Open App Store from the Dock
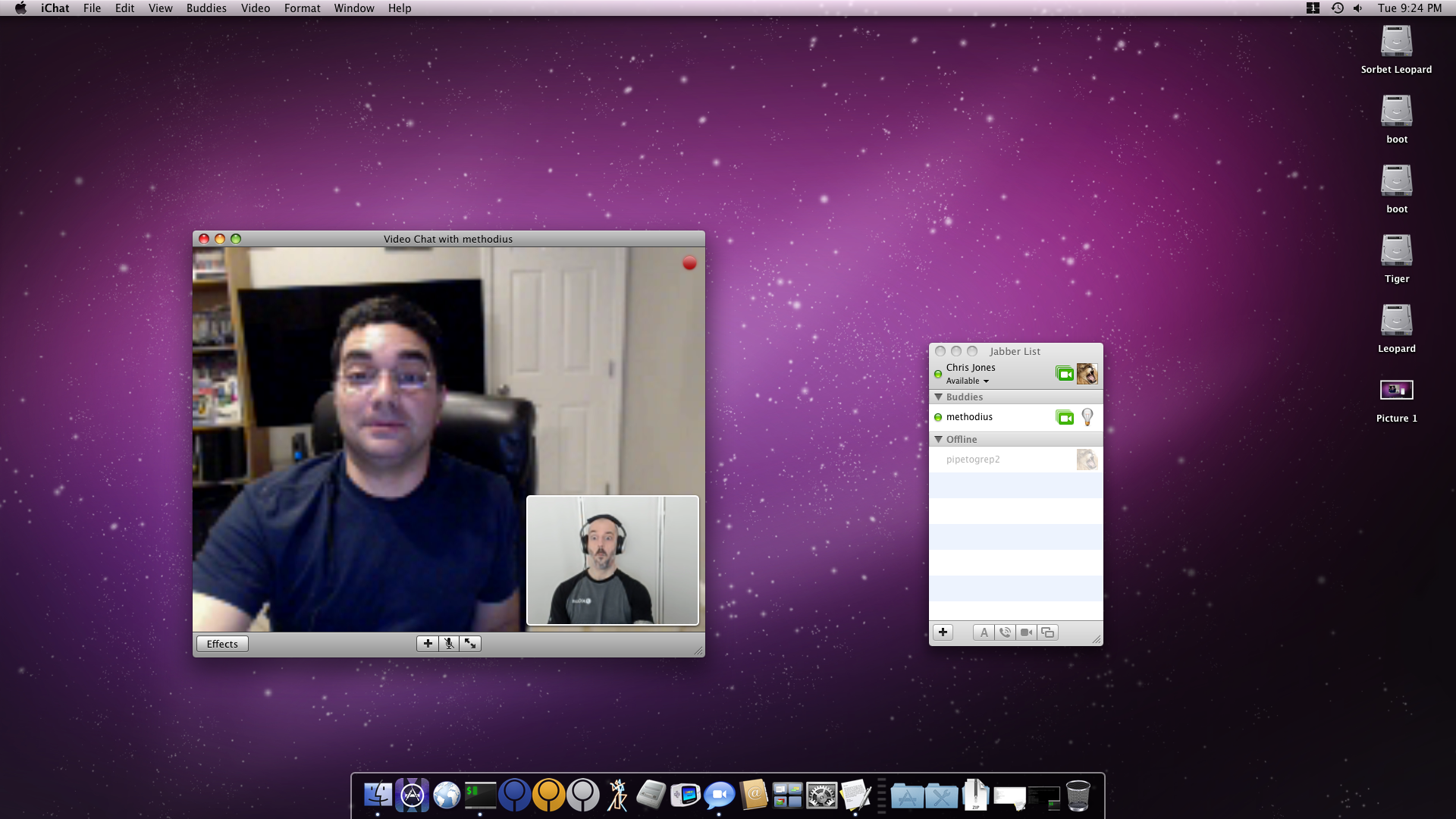The image size is (1456, 819). coord(412,795)
